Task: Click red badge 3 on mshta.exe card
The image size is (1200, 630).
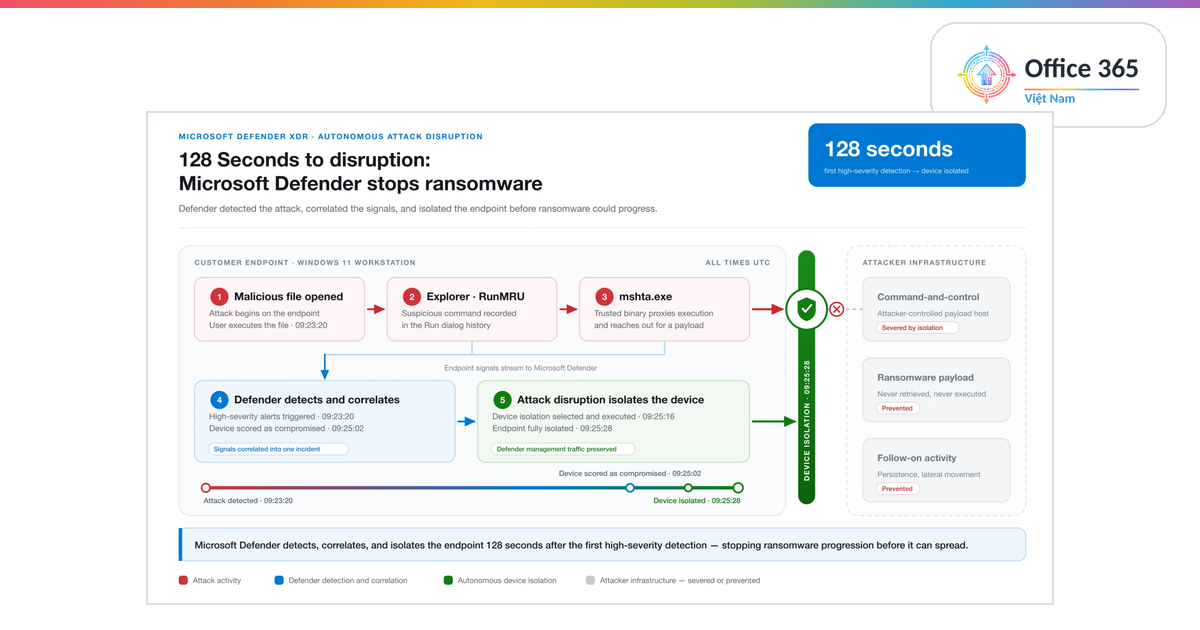Action: (603, 297)
